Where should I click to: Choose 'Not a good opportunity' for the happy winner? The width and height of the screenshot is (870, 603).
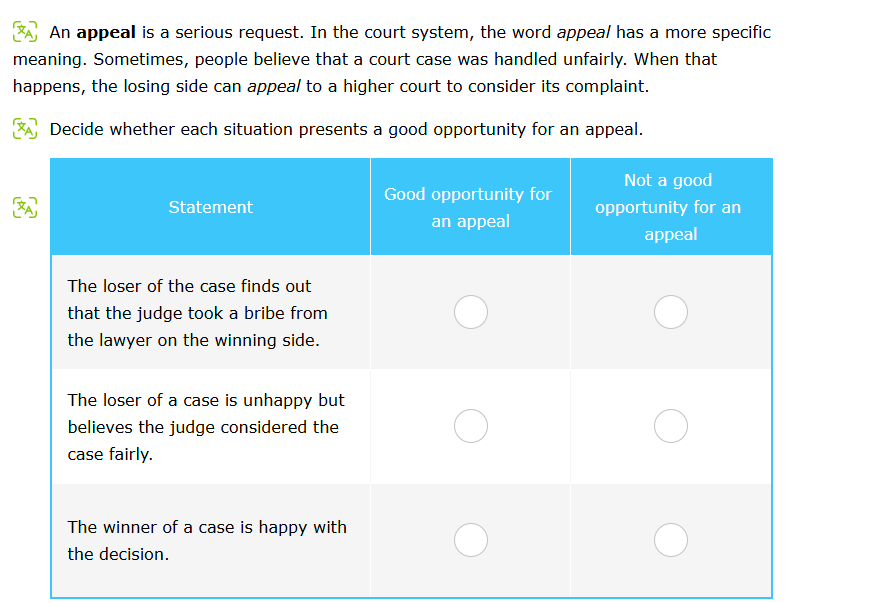pos(671,539)
